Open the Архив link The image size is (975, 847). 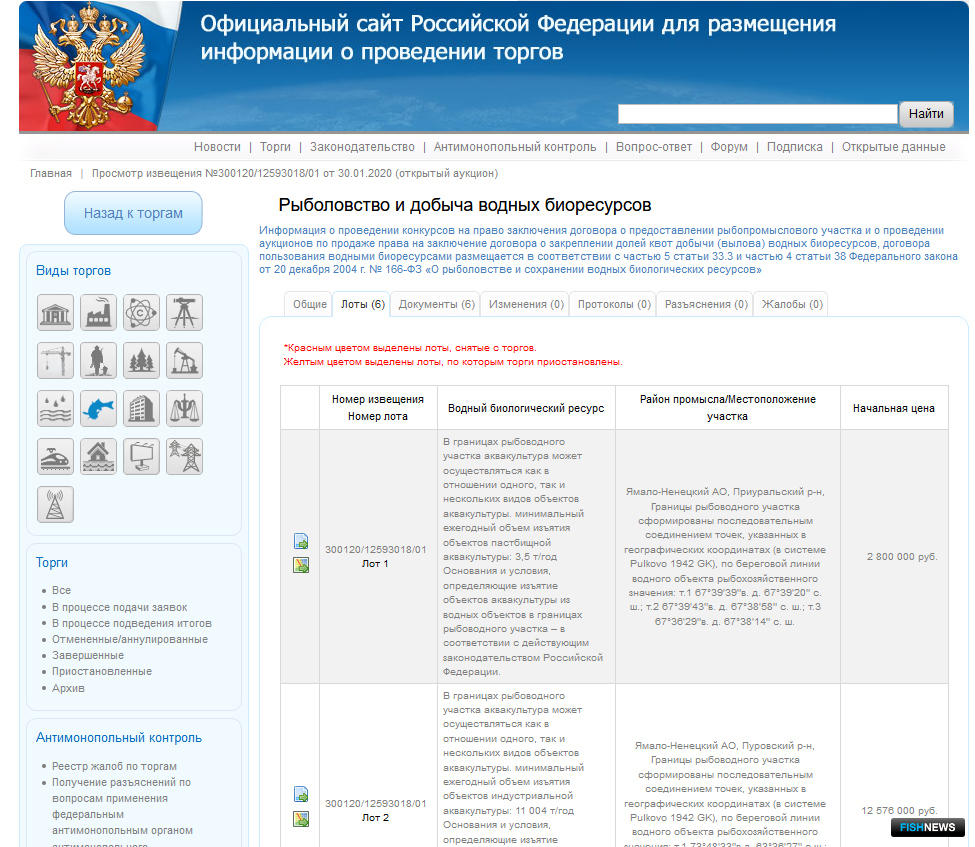point(68,688)
